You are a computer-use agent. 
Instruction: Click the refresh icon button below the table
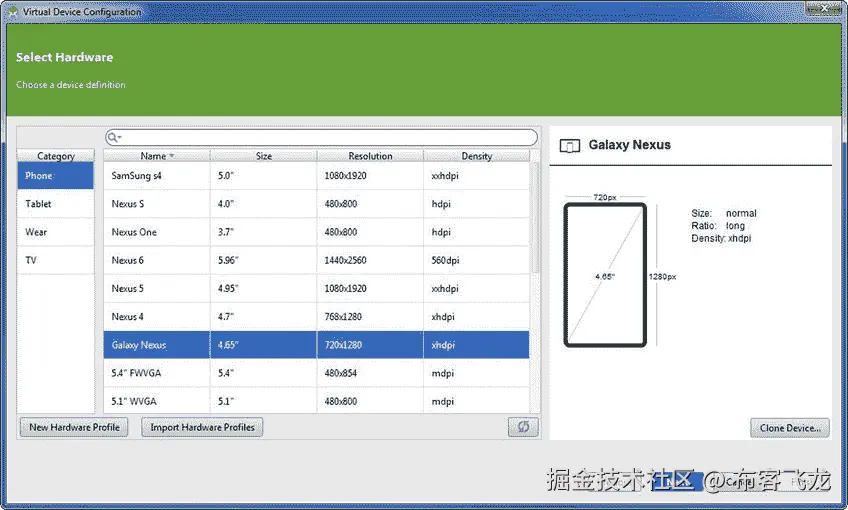[x=523, y=427]
